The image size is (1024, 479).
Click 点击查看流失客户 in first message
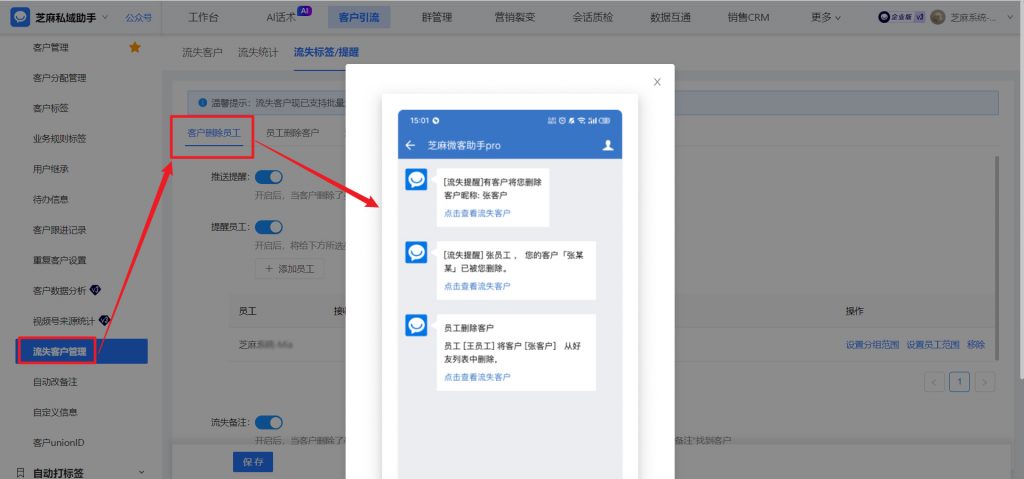click(x=477, y=213)
